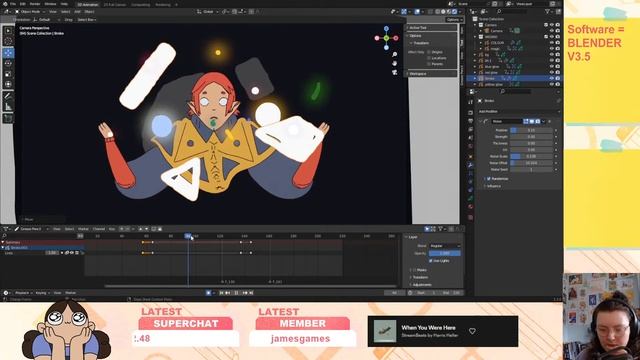Select the Add Cube tool

8,118
